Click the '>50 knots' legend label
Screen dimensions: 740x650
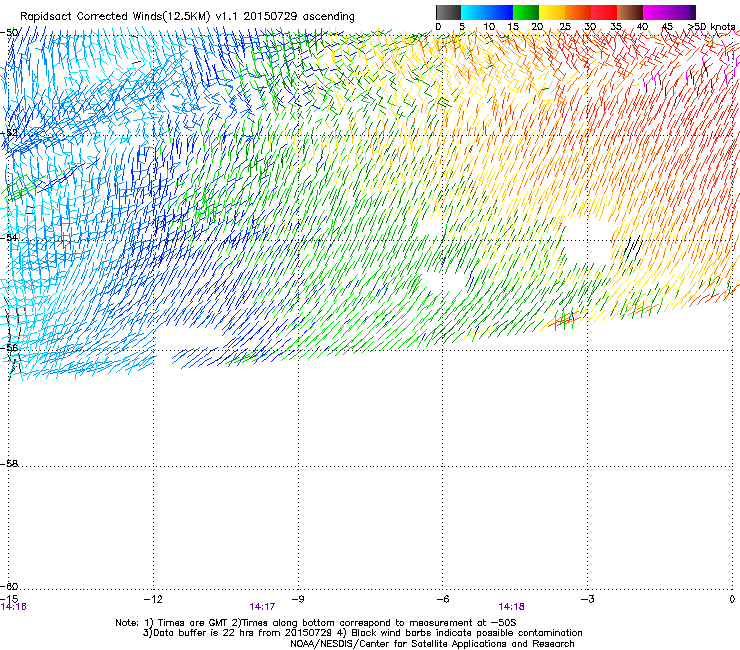tap(712, 27)
